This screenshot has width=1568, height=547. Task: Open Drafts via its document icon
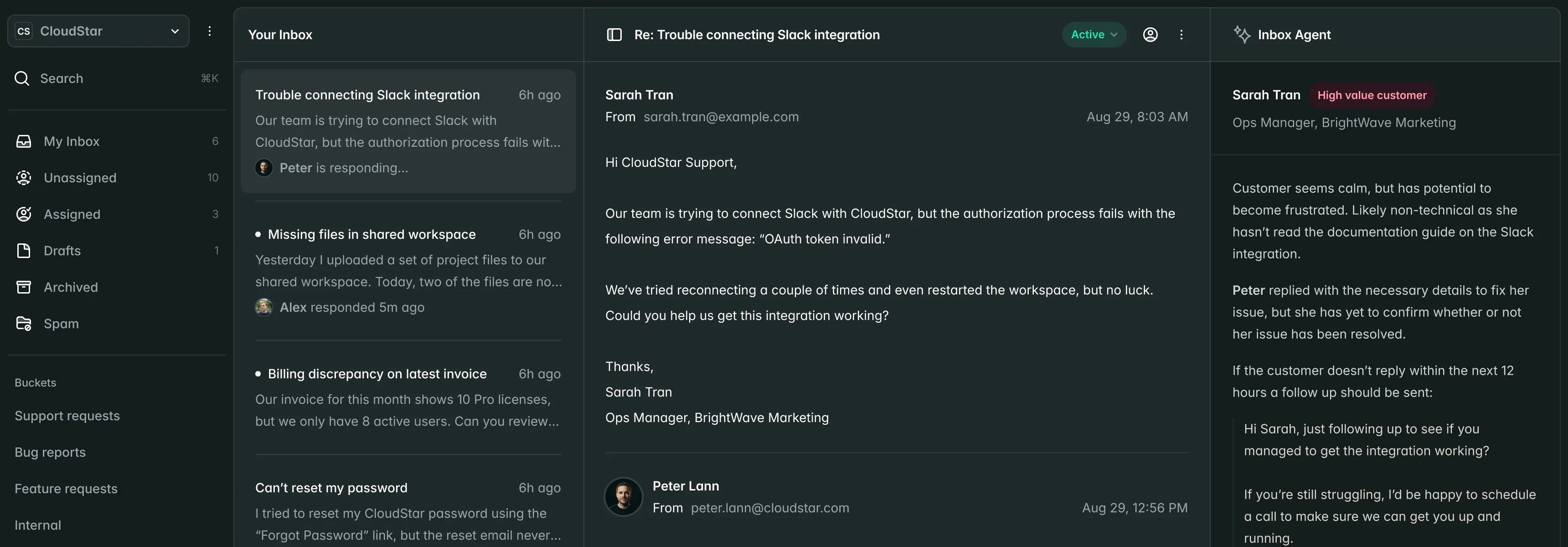tap(24, 251)
